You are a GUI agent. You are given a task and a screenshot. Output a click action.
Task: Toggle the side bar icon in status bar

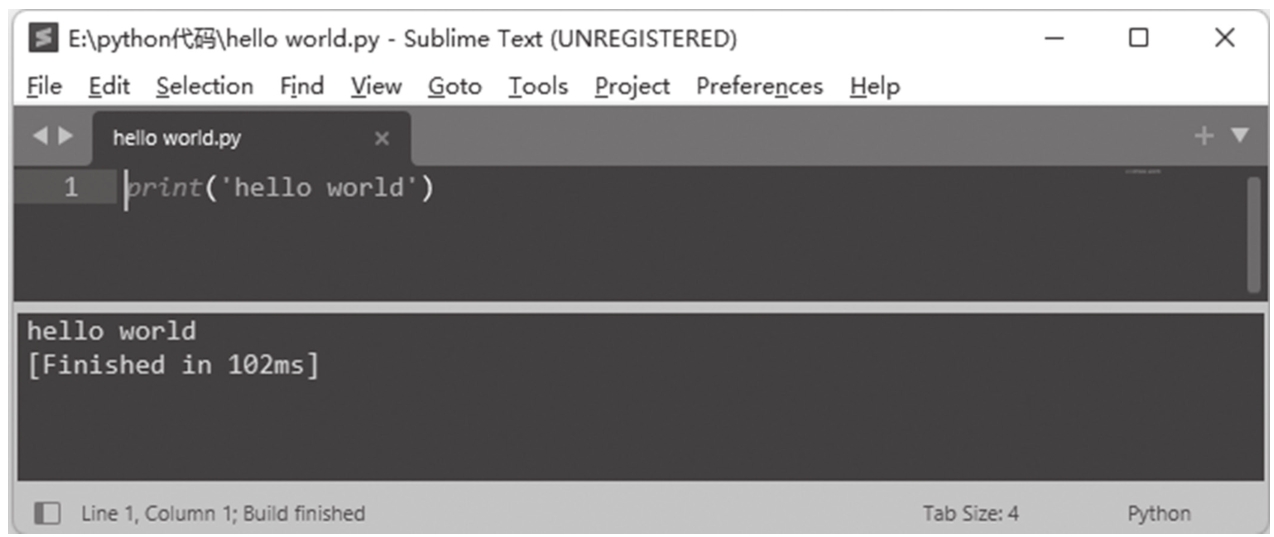tap(46, 514)
